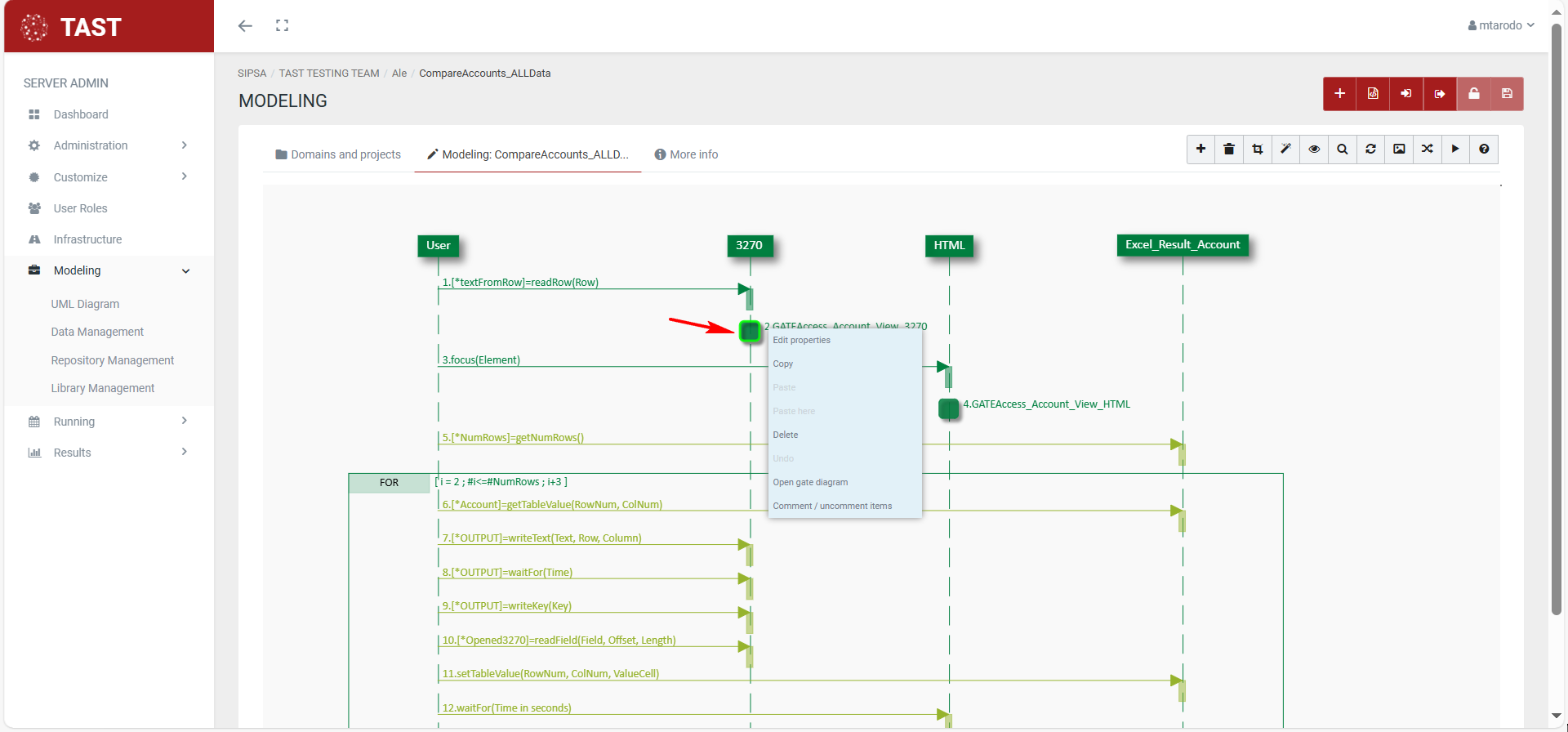This screenshot has width=1568, height=732.
Task: Click the highlighted green gate node
Action: coord(750,331)
